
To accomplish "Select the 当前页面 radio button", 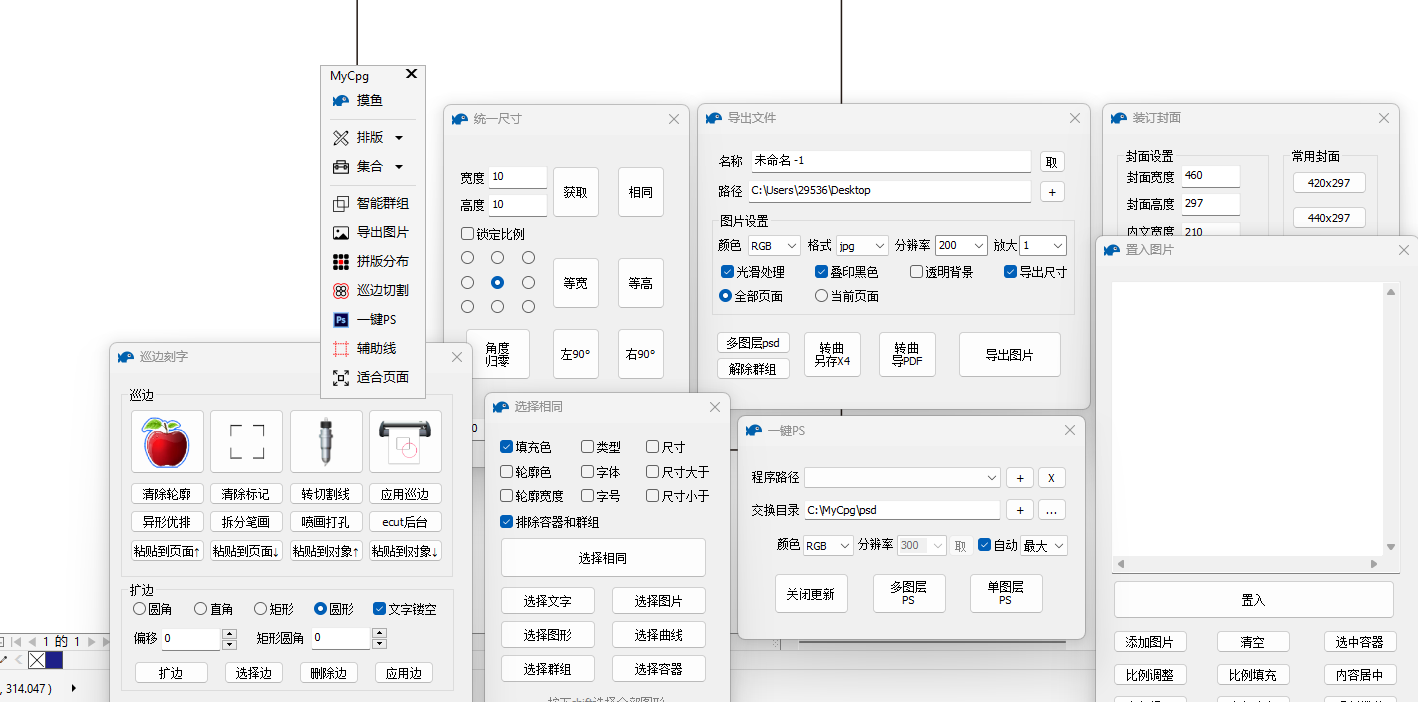I will (822, 296).
